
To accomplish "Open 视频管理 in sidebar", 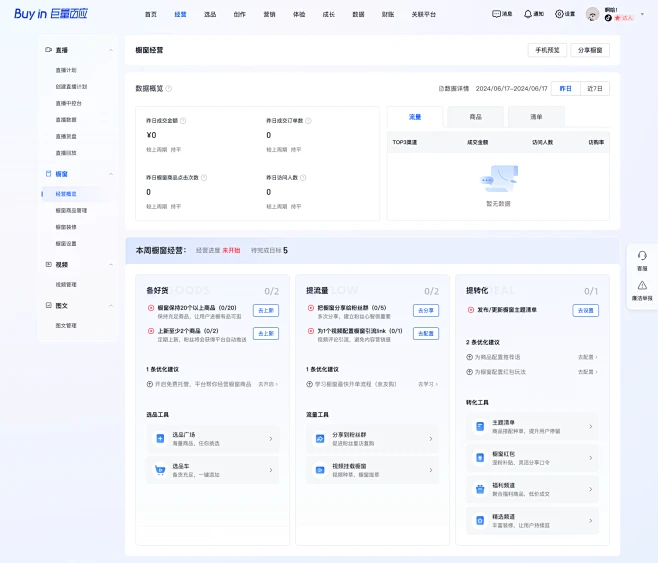I will click(66, 284).
